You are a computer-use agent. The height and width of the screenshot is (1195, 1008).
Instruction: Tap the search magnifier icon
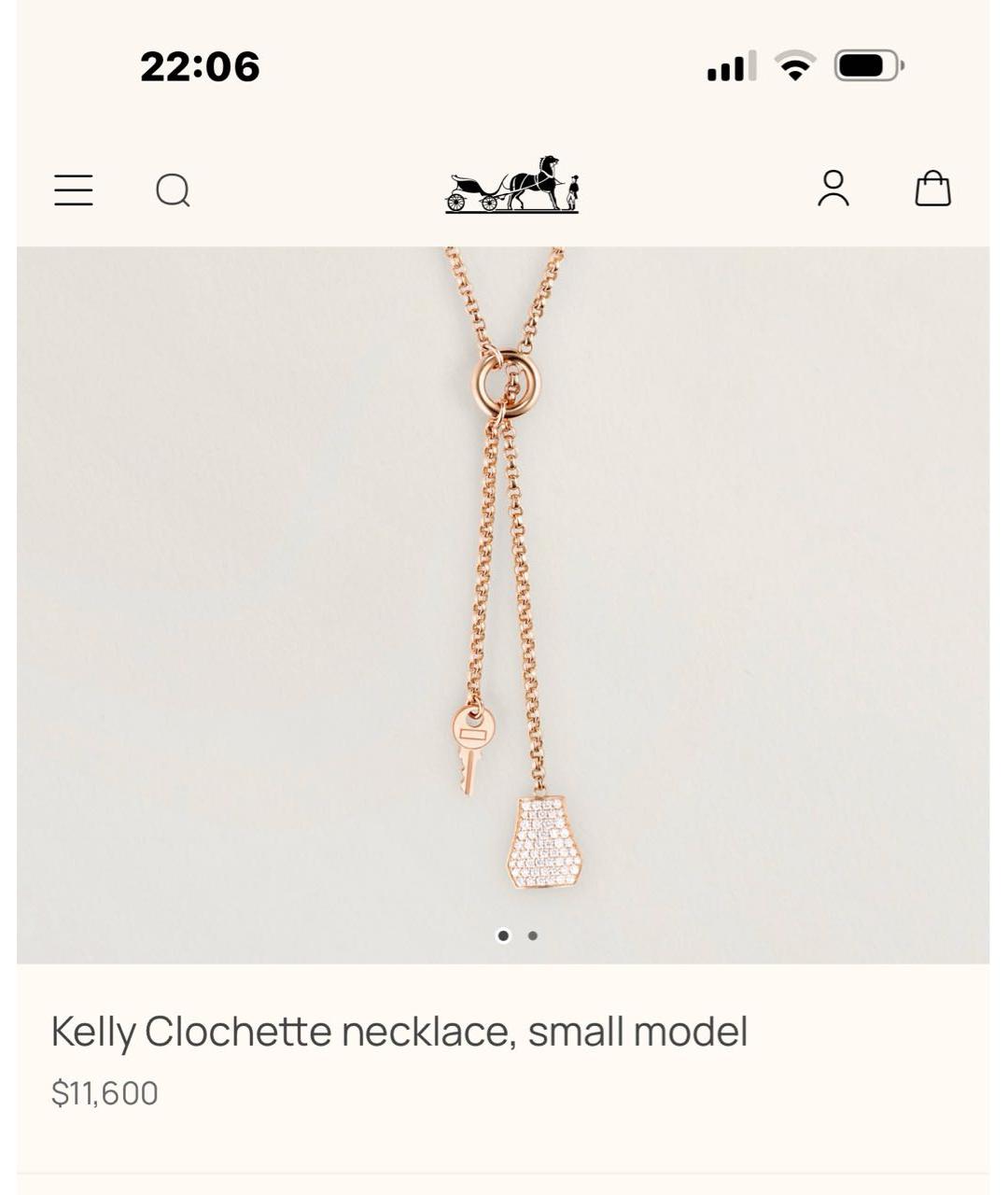pos(173,190)
